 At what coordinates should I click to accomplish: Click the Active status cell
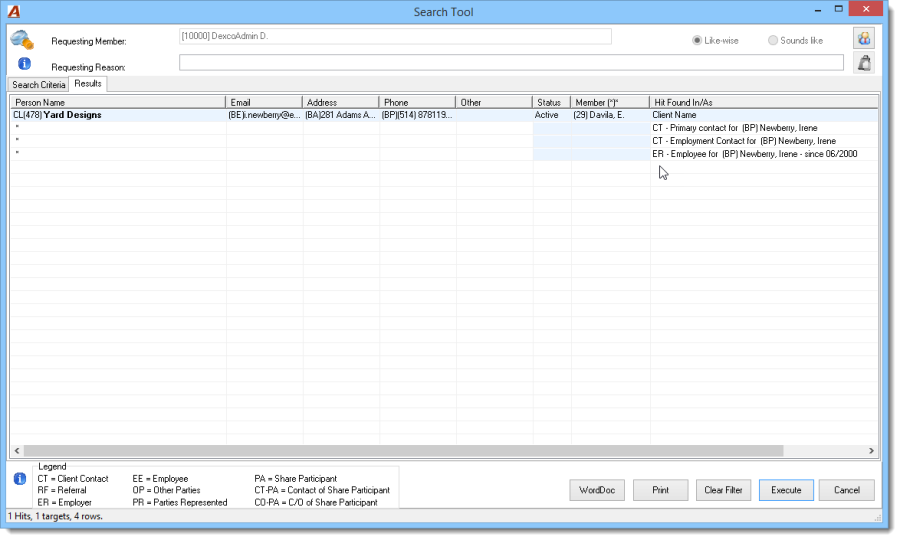pyautogui.click(x=552, y=115)
